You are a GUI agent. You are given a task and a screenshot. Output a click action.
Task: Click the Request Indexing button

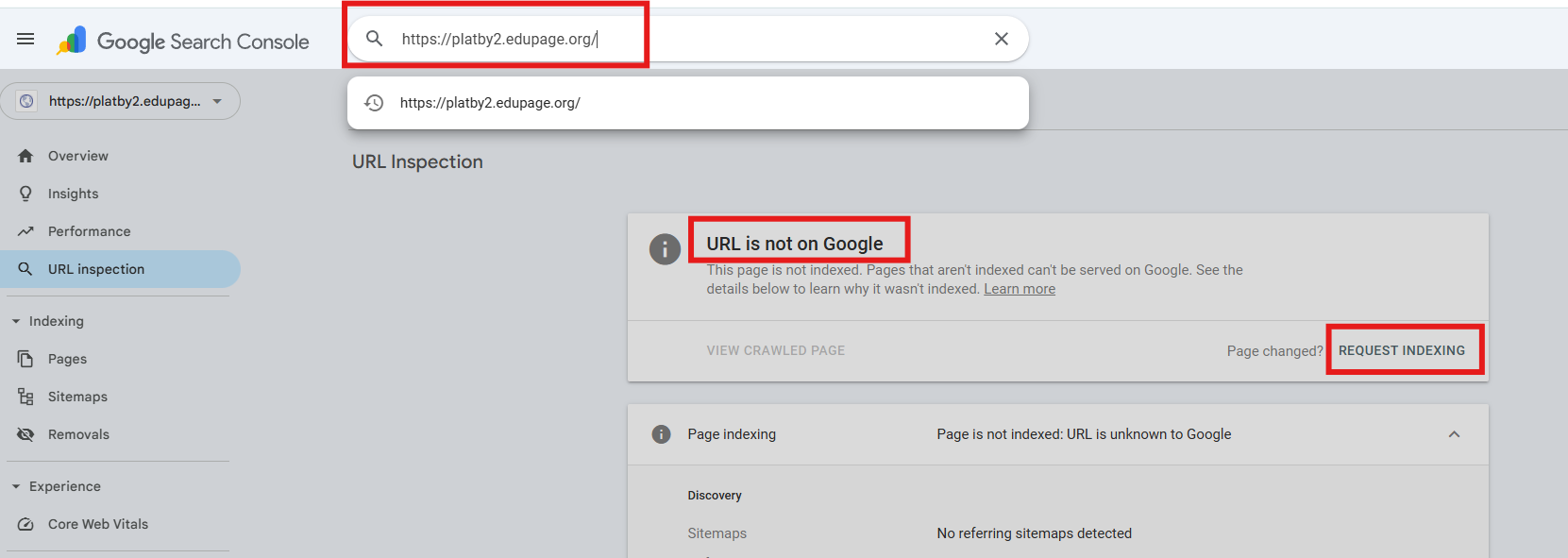pos(1402,350)
